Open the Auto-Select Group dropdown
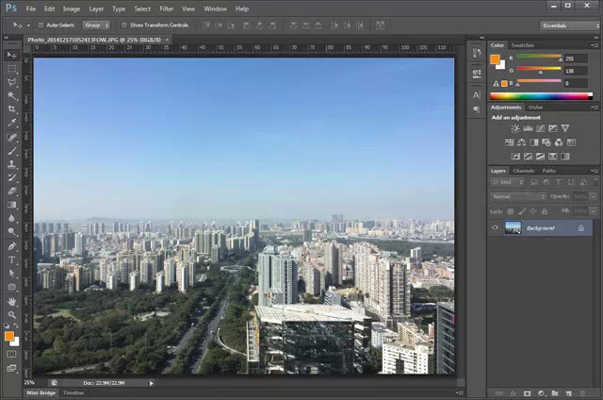Viewport: 603px width, 400px height. click(96, 25)
